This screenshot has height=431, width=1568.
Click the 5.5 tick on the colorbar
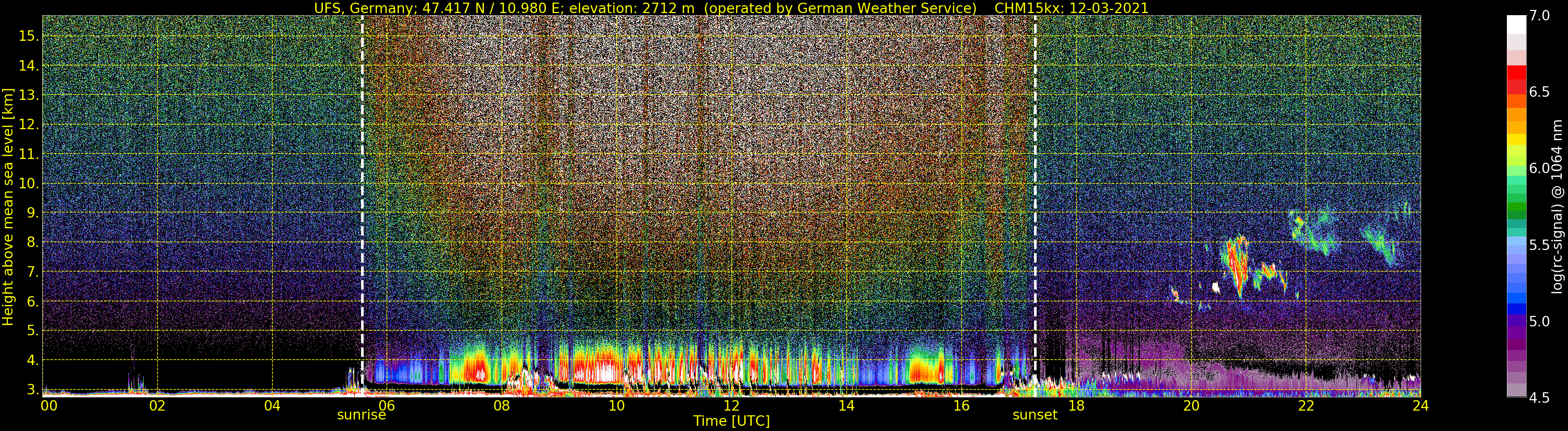tap(1539, 245)
